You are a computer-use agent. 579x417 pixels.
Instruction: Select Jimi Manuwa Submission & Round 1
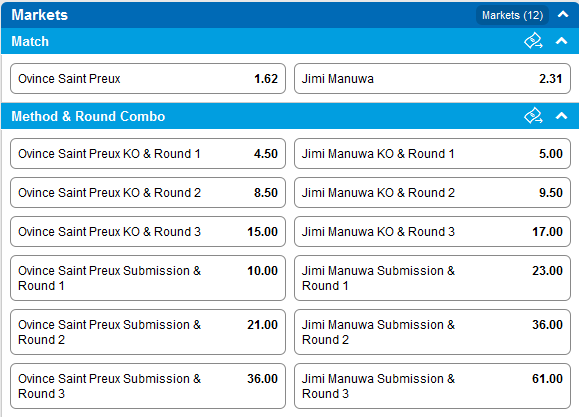click(432, 278)
